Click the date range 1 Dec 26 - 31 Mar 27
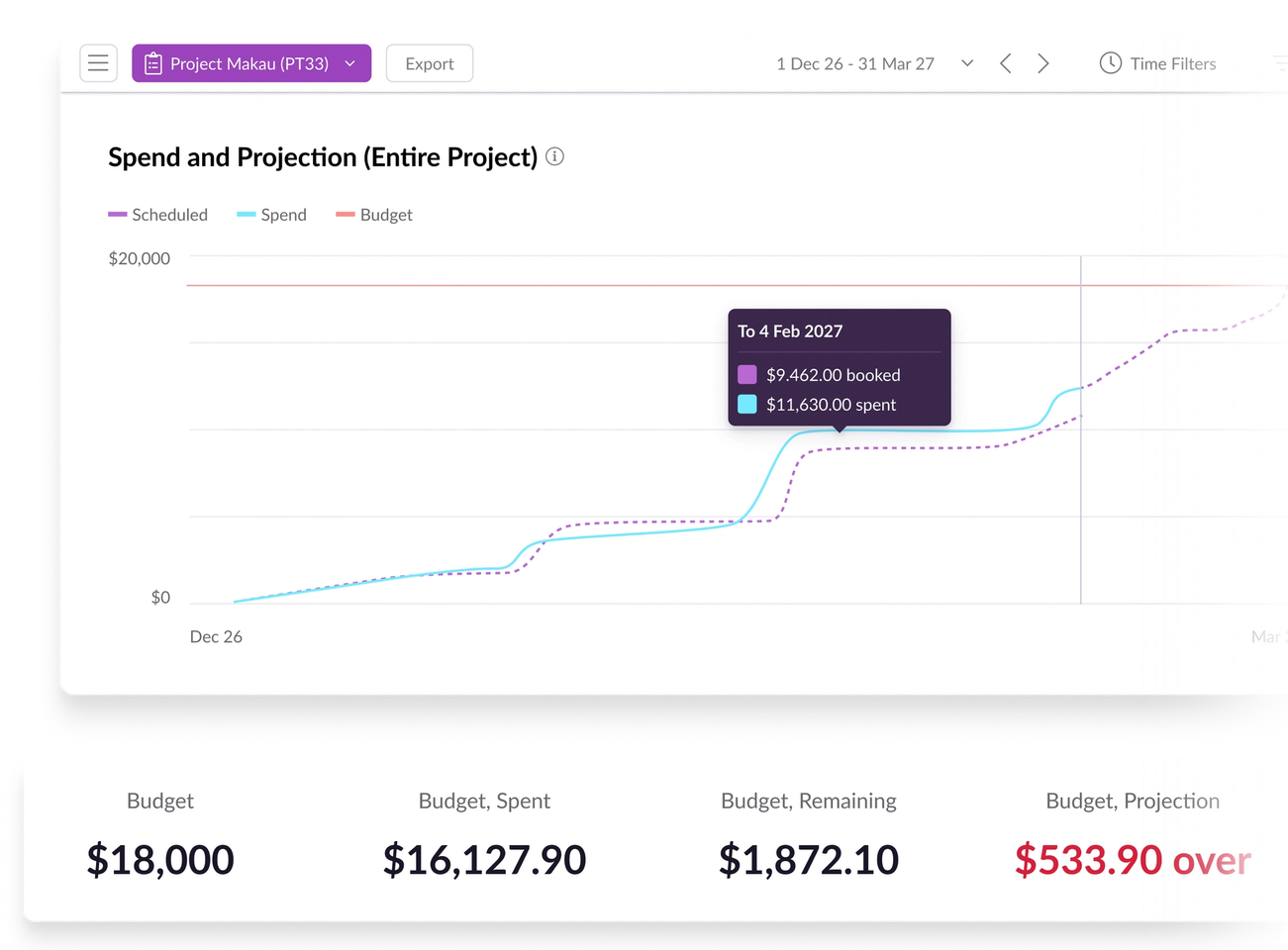The width and height of the screenshot is (1288, 950). coord(855,63)
